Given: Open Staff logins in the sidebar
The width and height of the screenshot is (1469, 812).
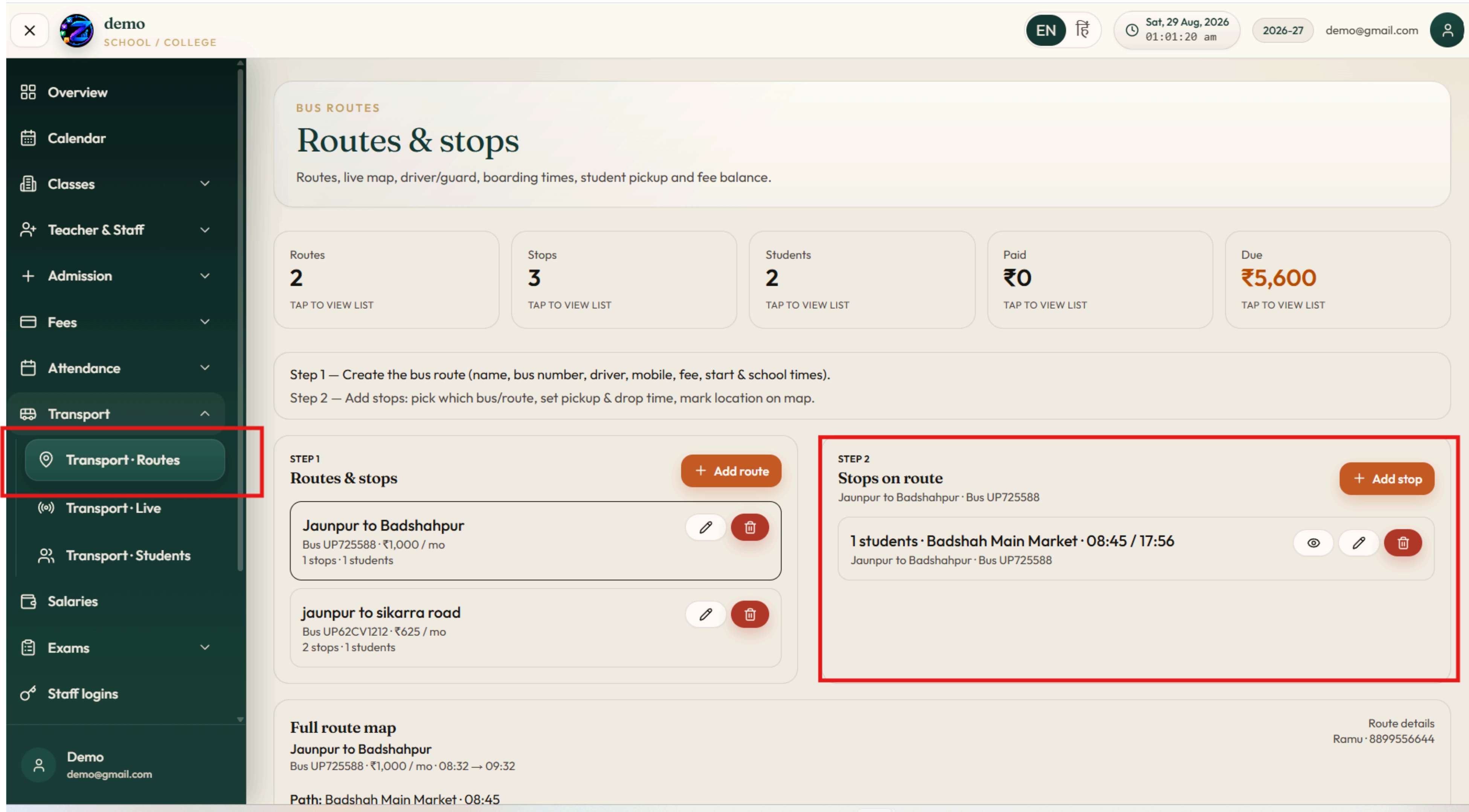Looking at the screenshot, I should [116, 694].
